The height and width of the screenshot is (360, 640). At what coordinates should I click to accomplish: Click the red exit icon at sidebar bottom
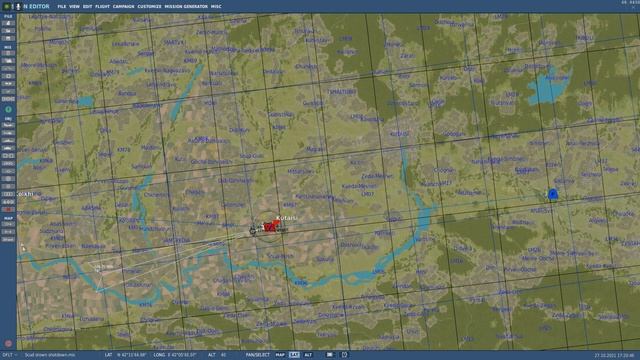click(8, 344)
